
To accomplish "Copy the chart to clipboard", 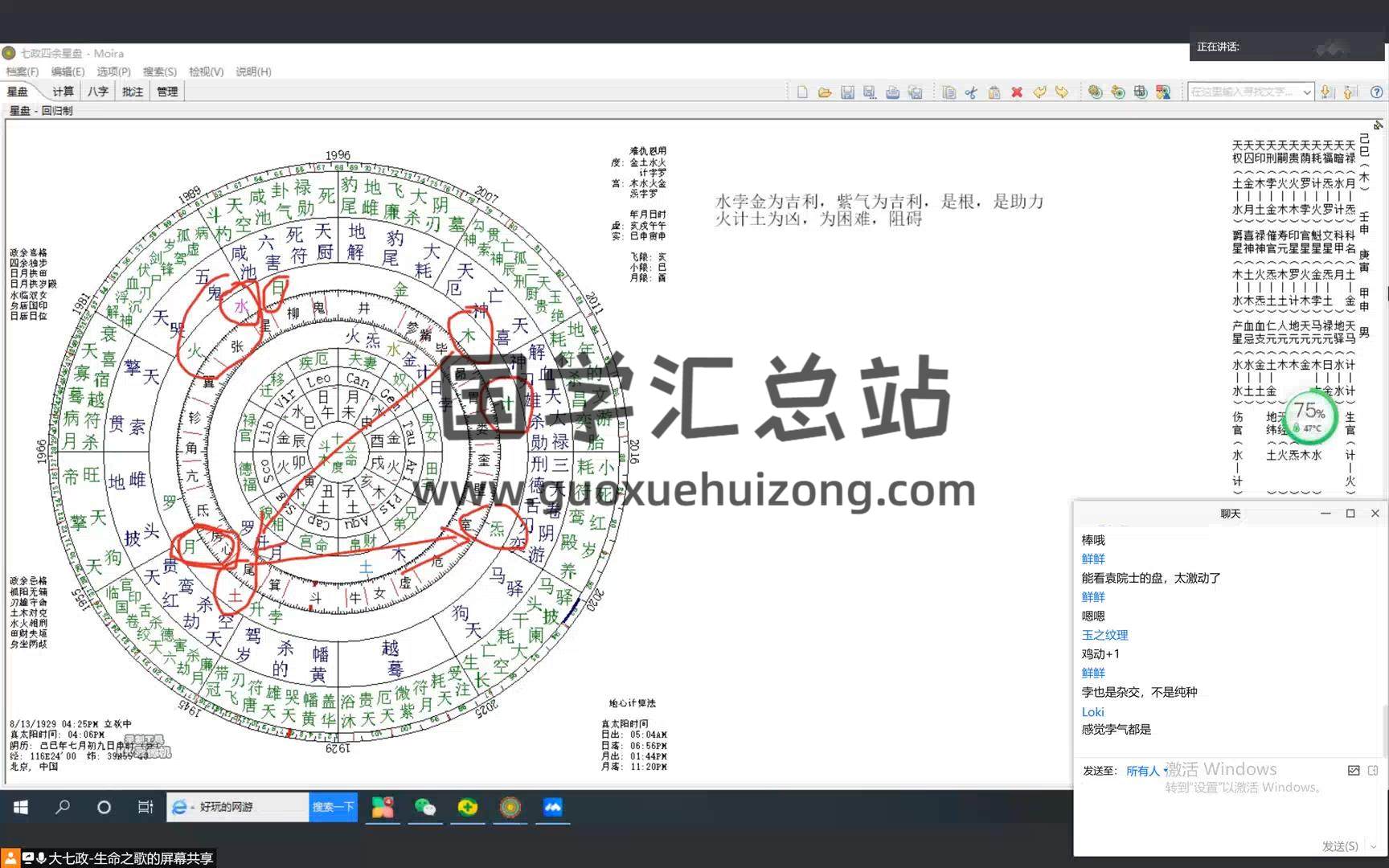I will [949, 92].
